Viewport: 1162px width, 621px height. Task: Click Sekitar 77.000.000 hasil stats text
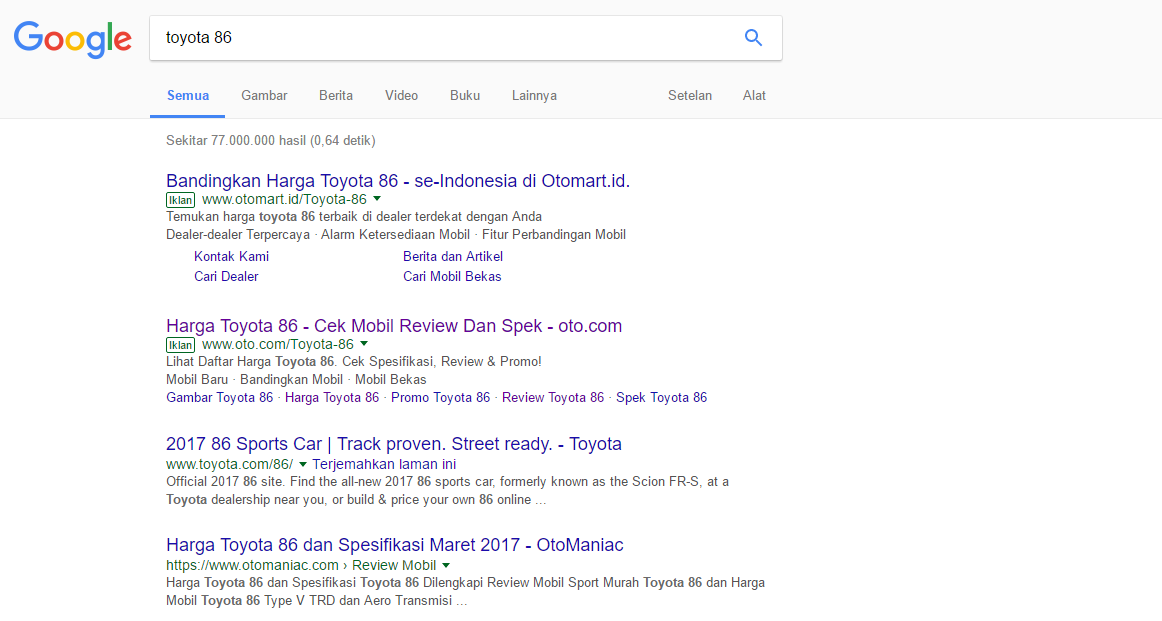tap(270, 141)
